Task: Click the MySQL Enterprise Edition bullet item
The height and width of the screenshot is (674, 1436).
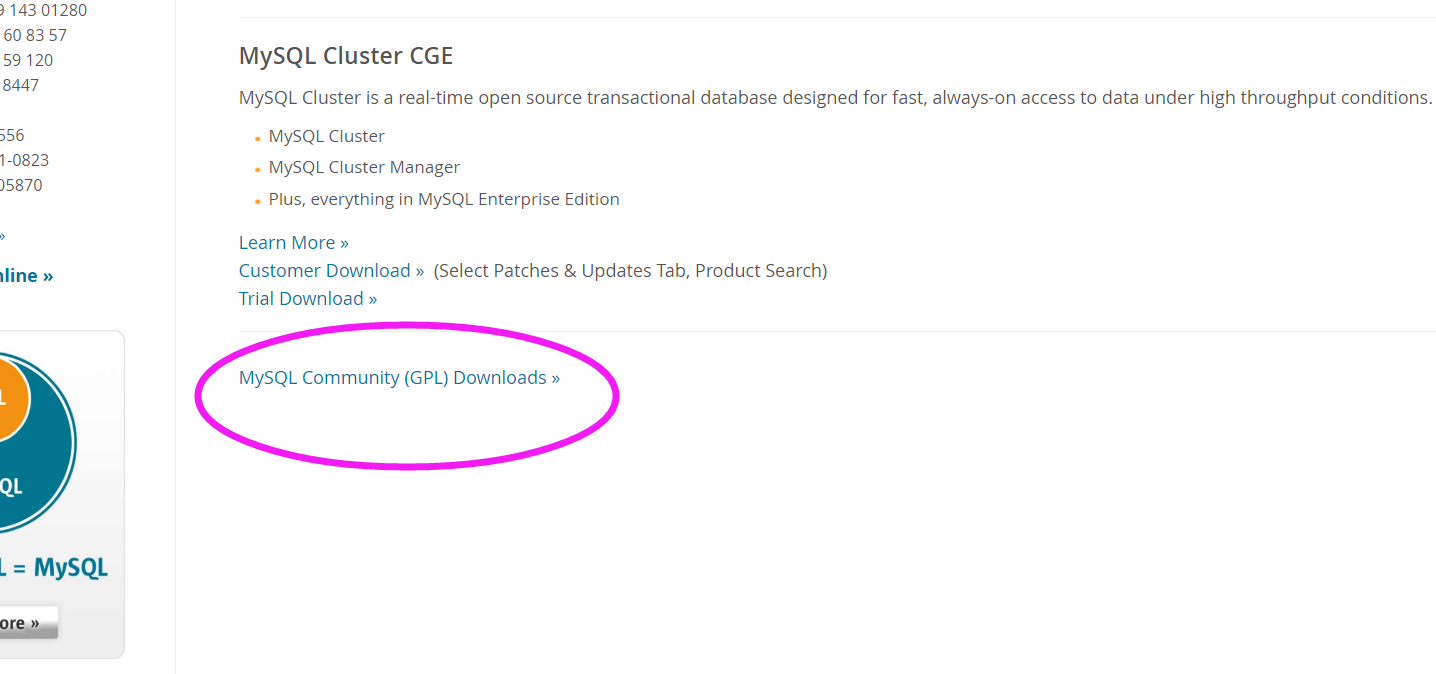Action: click(444, 200)
